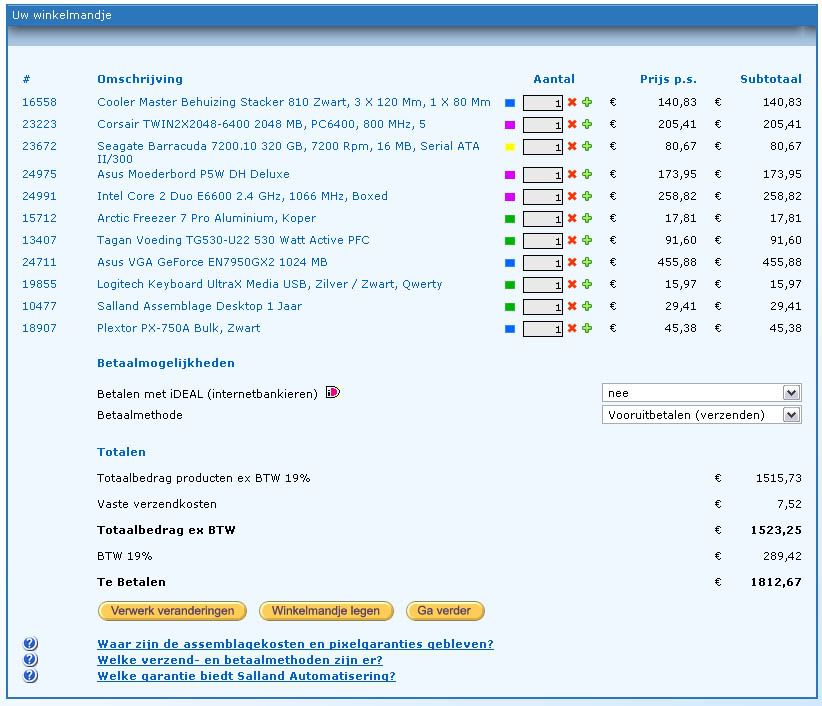Open product Intel Core 2 Duo E6600
The width and height of the screenshot is (822, 706).
(x=242, y=196)
